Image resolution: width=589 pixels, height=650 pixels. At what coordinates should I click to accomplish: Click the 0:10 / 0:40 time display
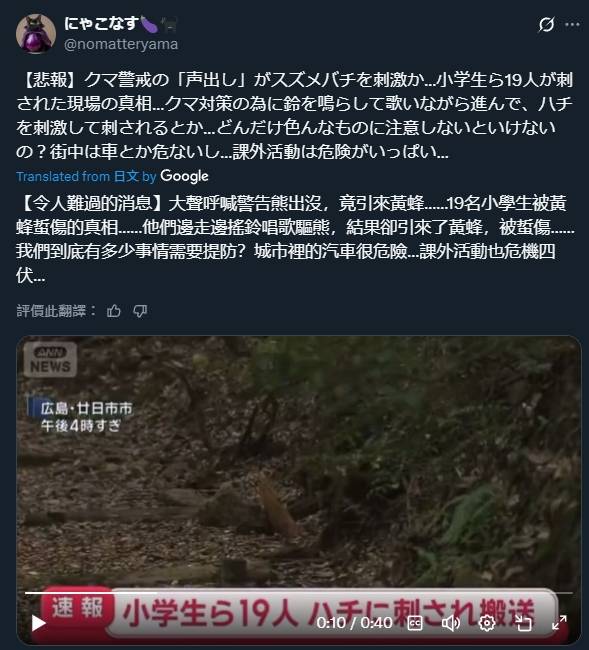354,623
